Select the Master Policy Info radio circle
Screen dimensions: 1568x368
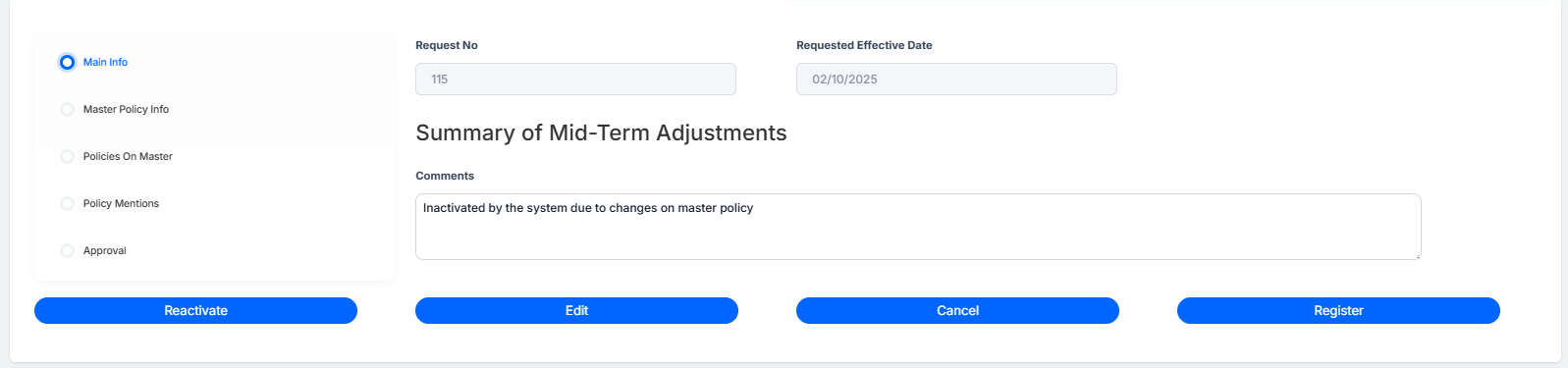click(x=67, y=109)
